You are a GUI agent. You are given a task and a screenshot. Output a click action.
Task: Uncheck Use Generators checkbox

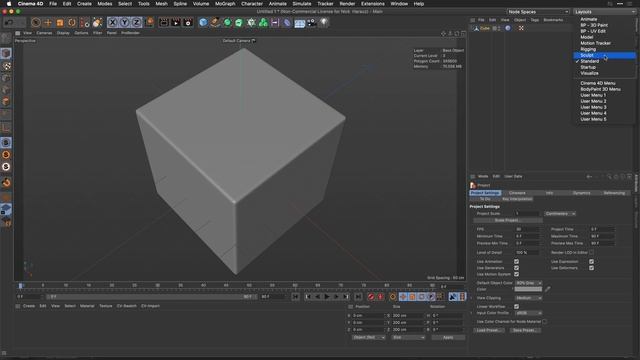[516, 268]
